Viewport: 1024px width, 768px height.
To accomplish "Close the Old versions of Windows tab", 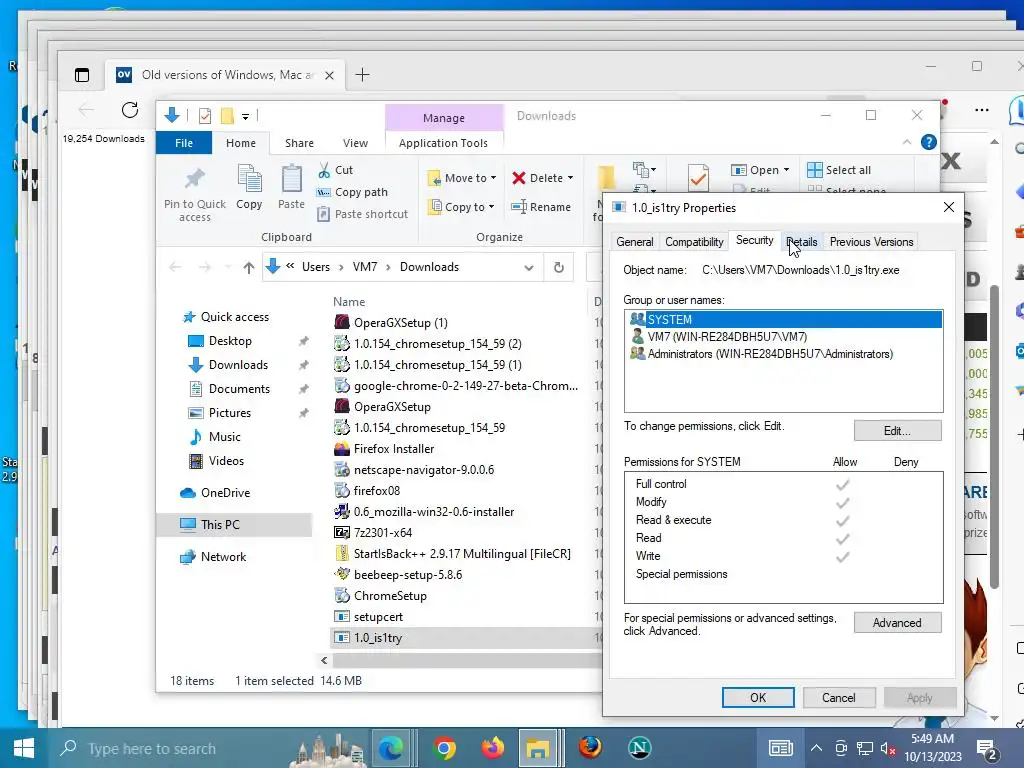I will pyautogui.click(x=330, y=75).
